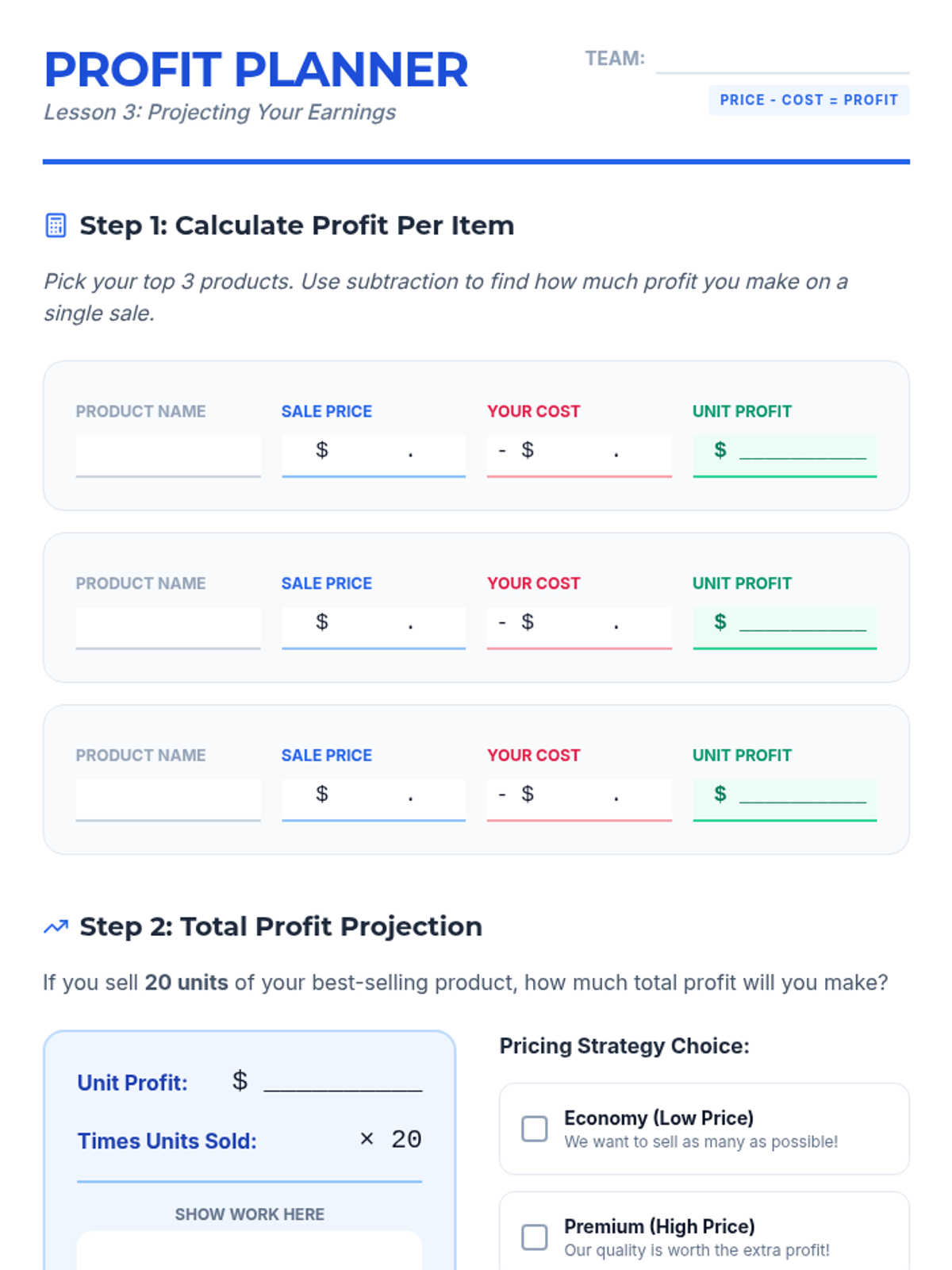Select second product's Product Name field

tap(168, 628)
